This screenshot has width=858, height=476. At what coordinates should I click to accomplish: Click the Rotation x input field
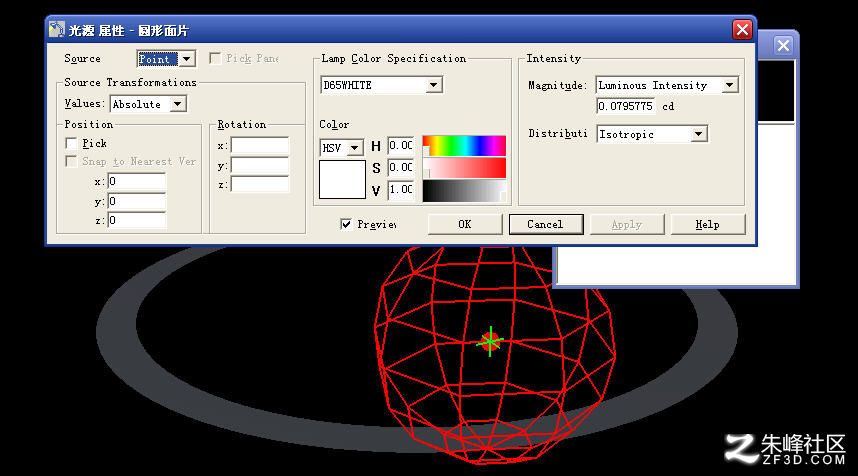(259, 146)
